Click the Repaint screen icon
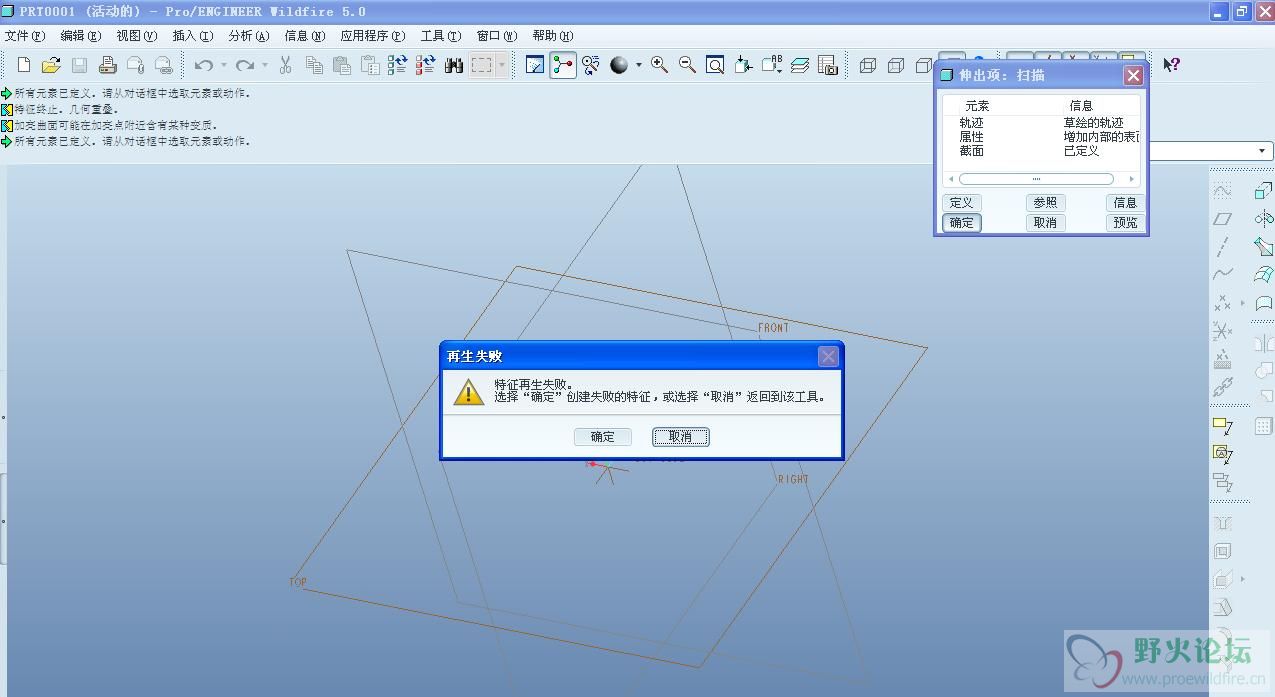The height and width of the screenshot is (697, 1275). pyautogui.click(x=535, y=65)
